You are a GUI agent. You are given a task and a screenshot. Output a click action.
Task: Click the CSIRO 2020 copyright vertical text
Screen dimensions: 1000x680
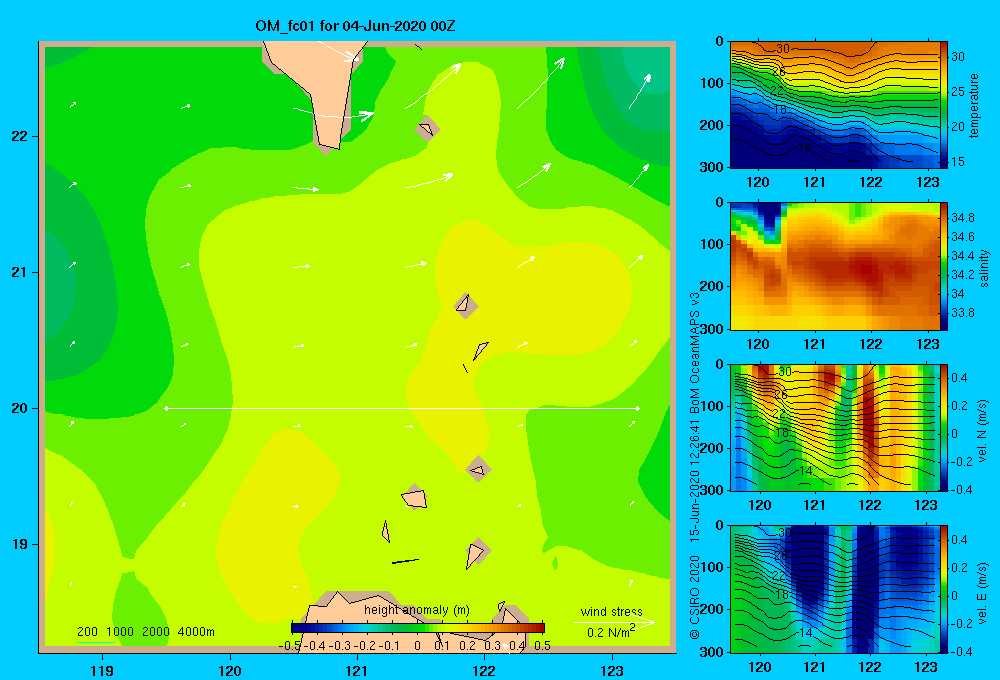(x=695, y=598)
